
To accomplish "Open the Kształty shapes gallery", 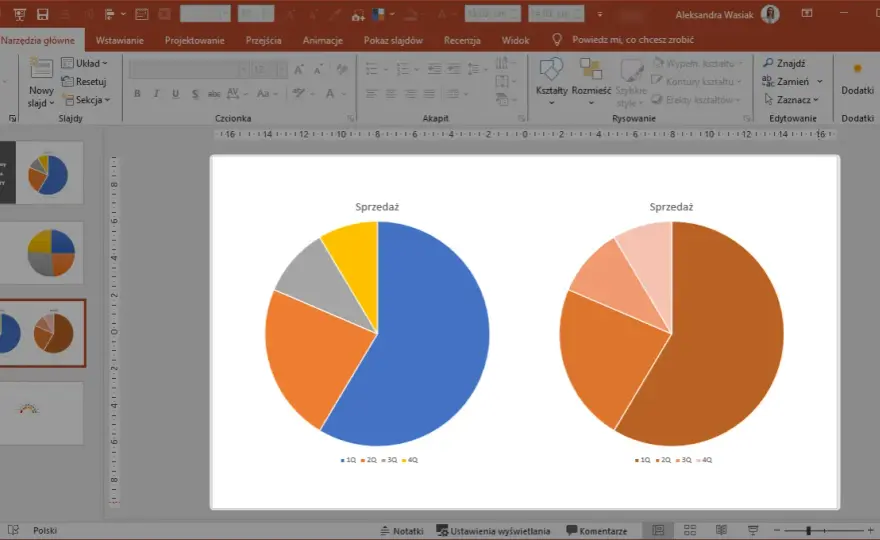I will tap(551, 82).
